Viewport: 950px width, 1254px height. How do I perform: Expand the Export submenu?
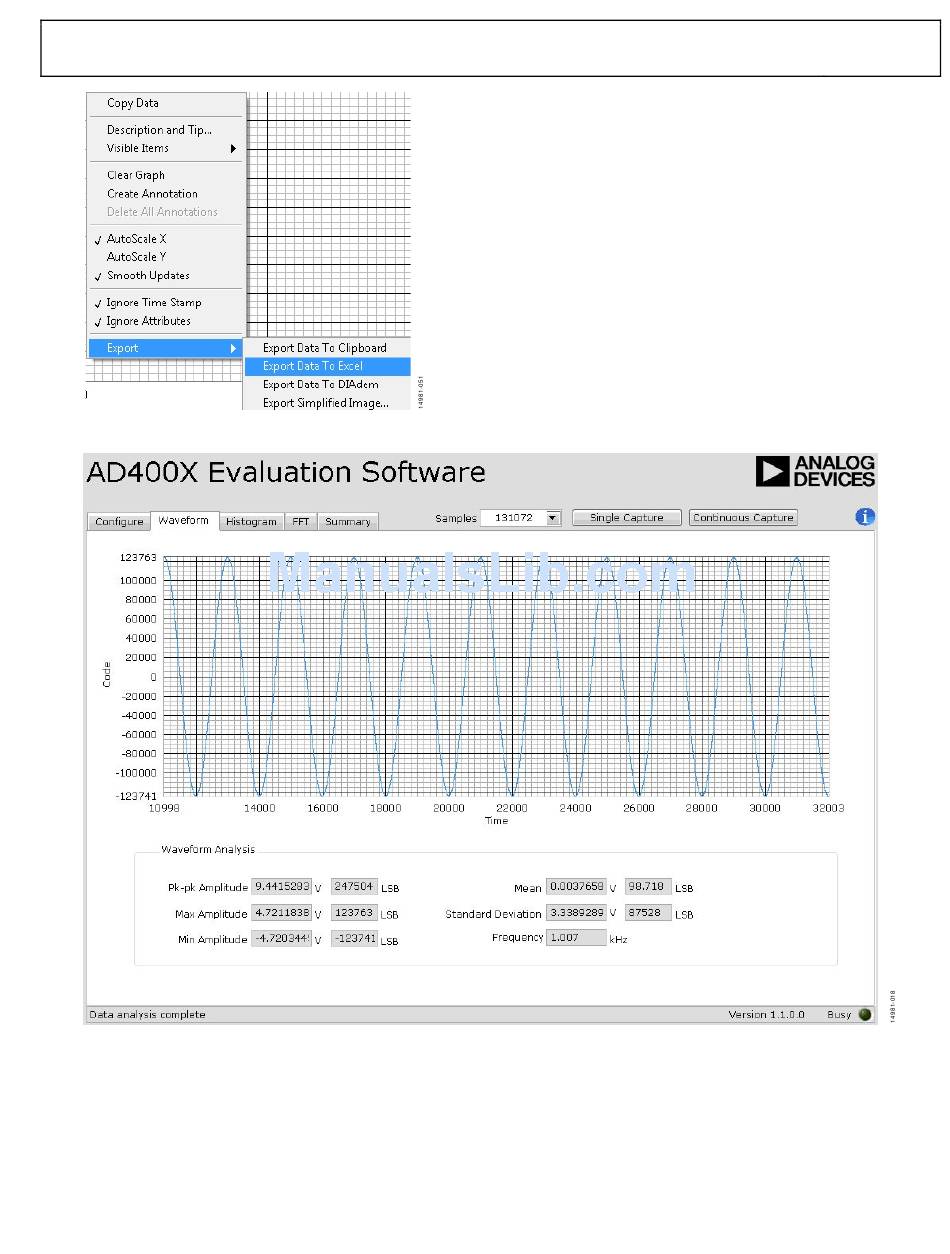pyautogui.click(x=166, y=348)
